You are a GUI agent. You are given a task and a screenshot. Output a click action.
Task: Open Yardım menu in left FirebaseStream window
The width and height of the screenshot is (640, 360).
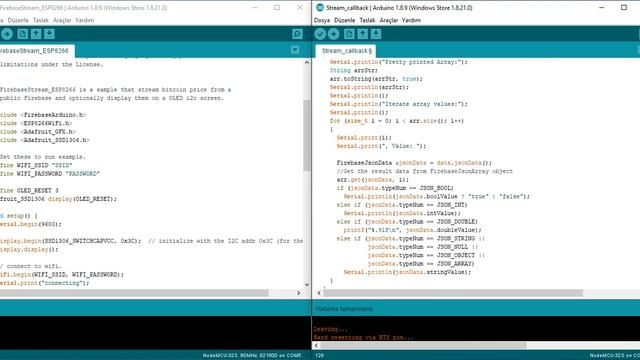tap(84, 20)
